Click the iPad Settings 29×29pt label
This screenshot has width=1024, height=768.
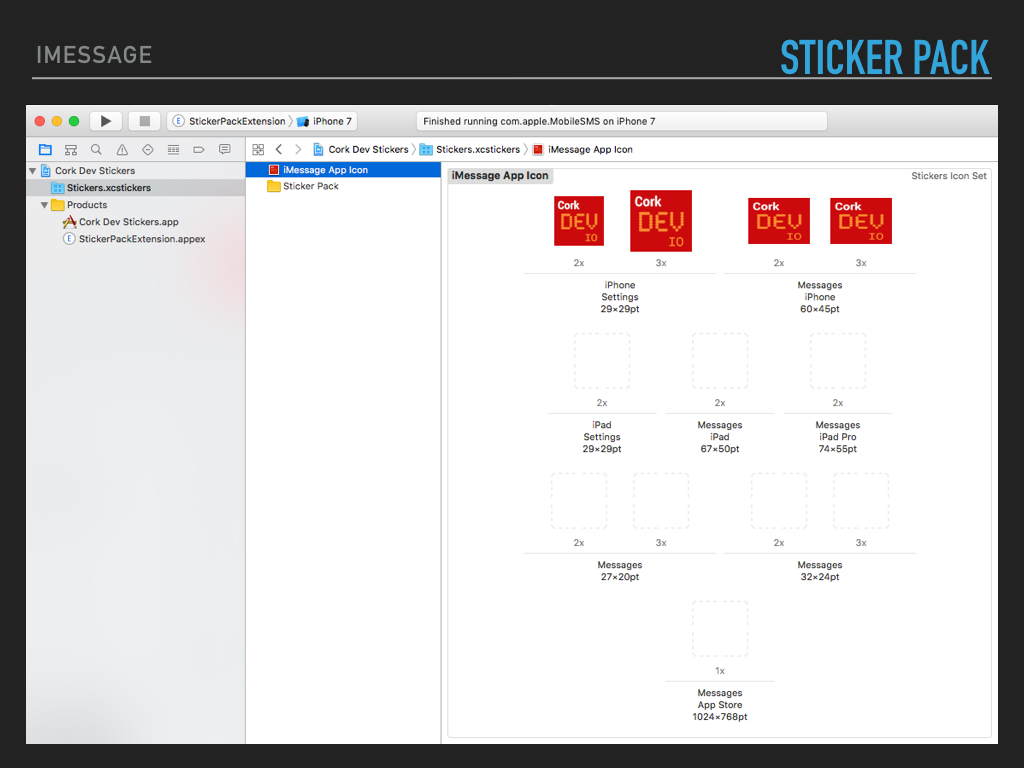click(602, 437)
